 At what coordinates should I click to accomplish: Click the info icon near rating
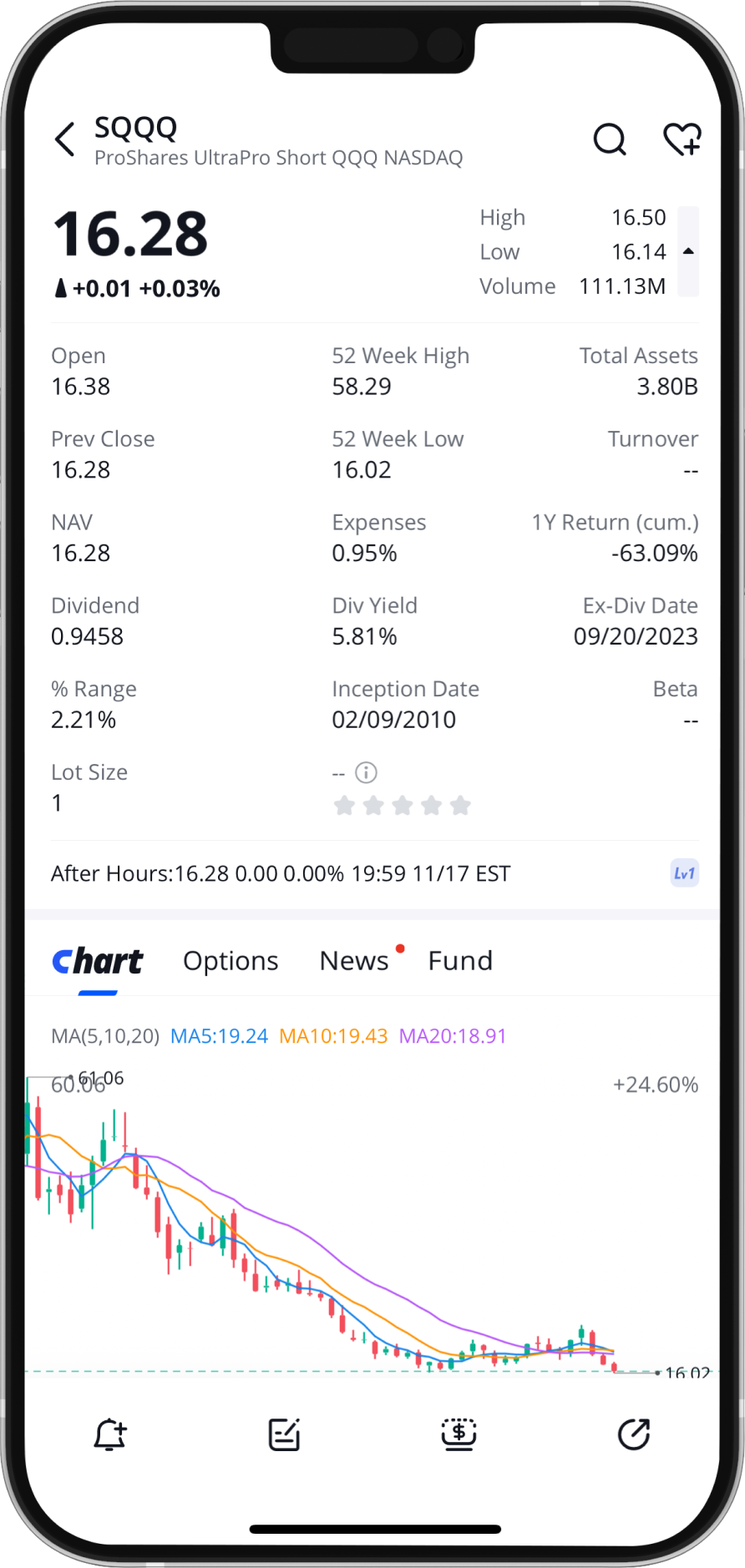pos(366,772)
